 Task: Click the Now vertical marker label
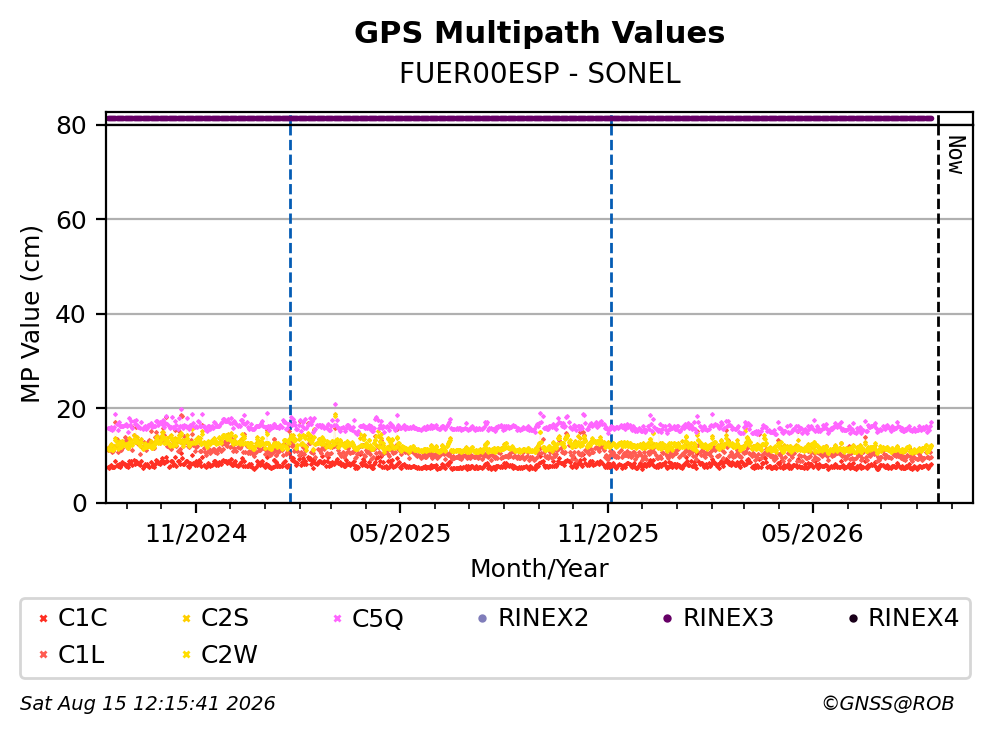coord(956,155)
